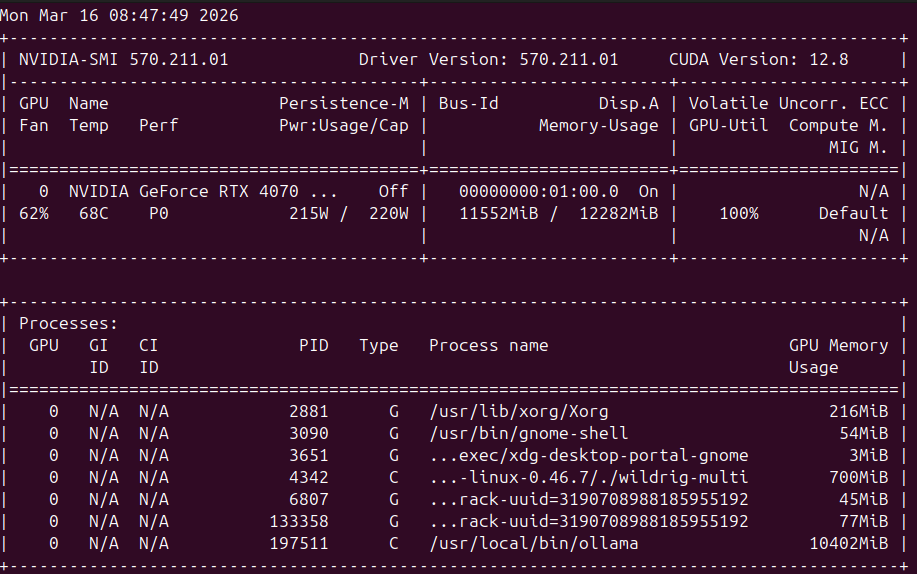Click the 10402MiB memory value

coord(849,544)
